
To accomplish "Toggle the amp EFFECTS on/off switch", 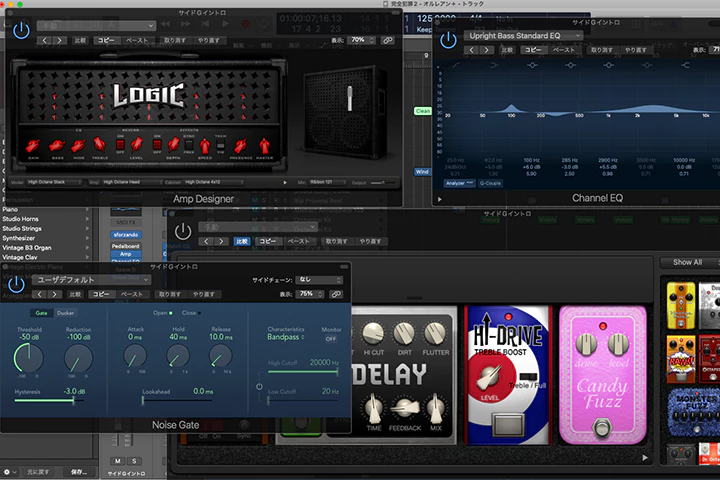I will click(x=157, y=145).
